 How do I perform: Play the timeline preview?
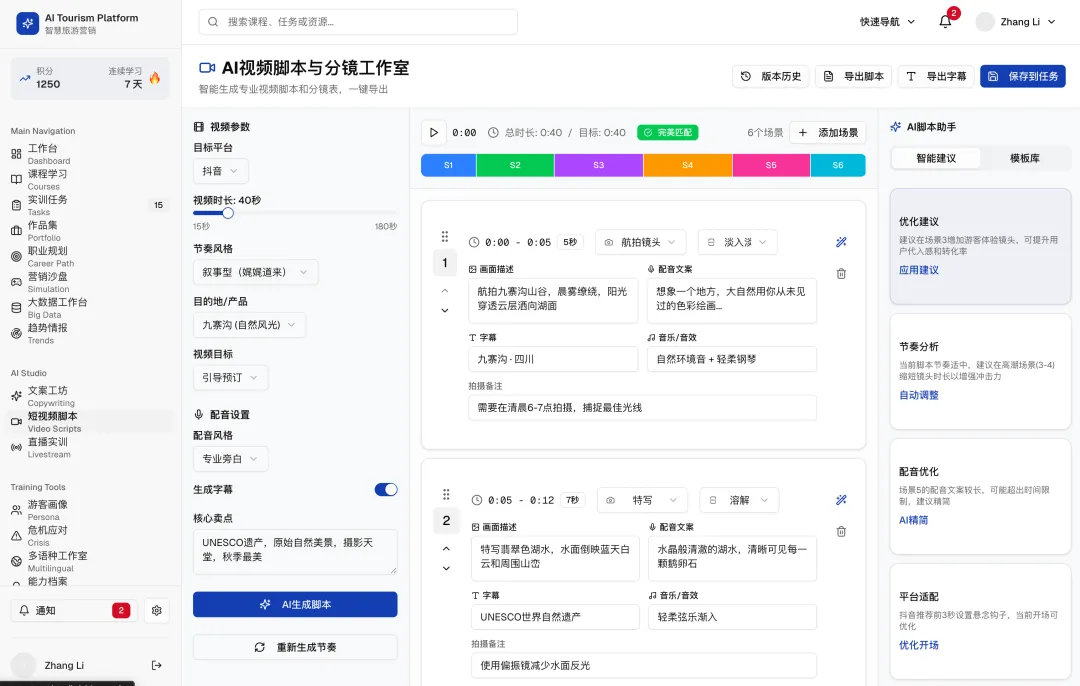(x=433, y=132)
